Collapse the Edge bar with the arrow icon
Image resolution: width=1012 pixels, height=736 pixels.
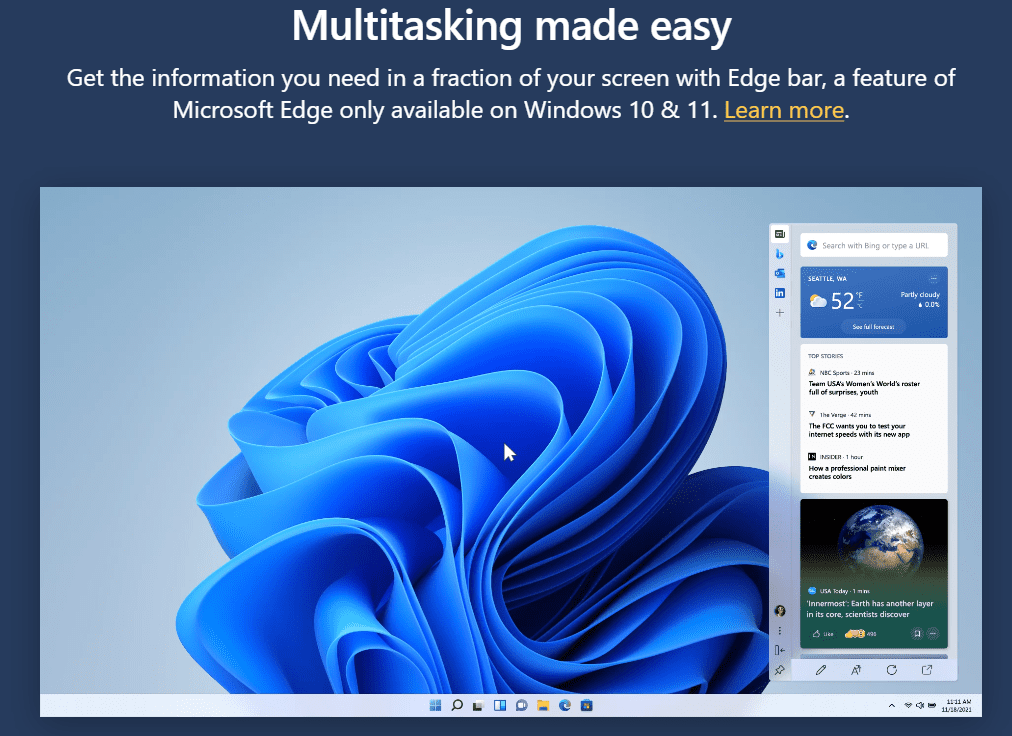(780, 650)
